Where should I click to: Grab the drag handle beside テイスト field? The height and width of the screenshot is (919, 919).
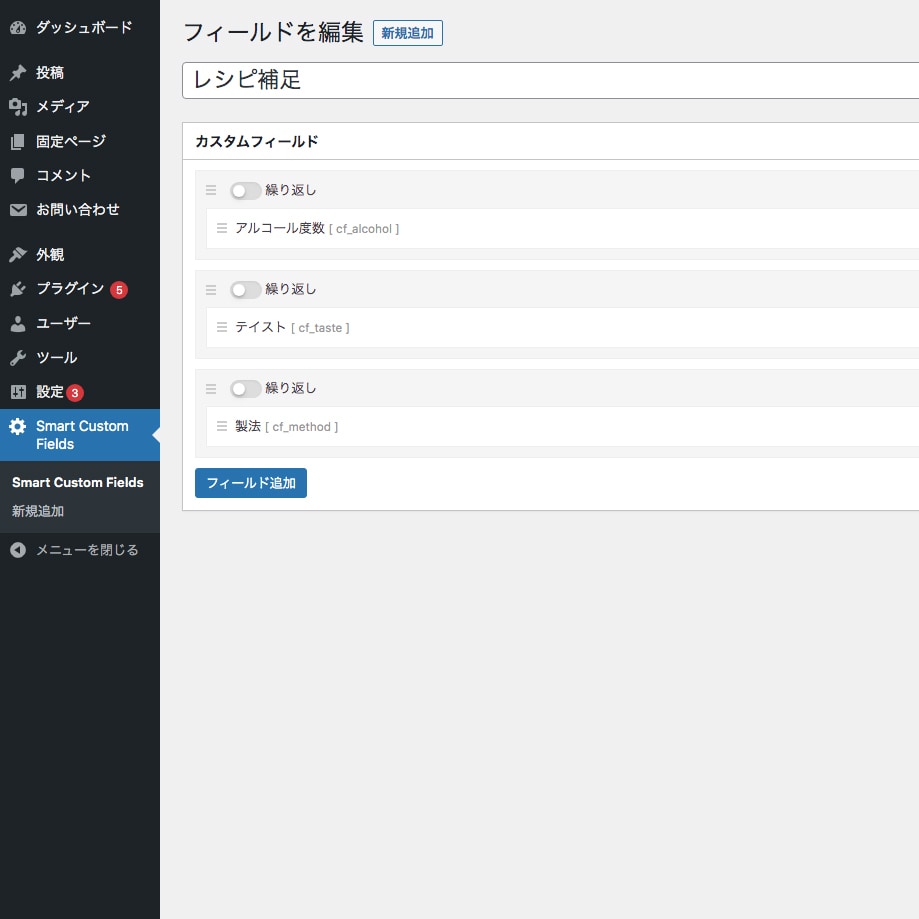point(222,327)
